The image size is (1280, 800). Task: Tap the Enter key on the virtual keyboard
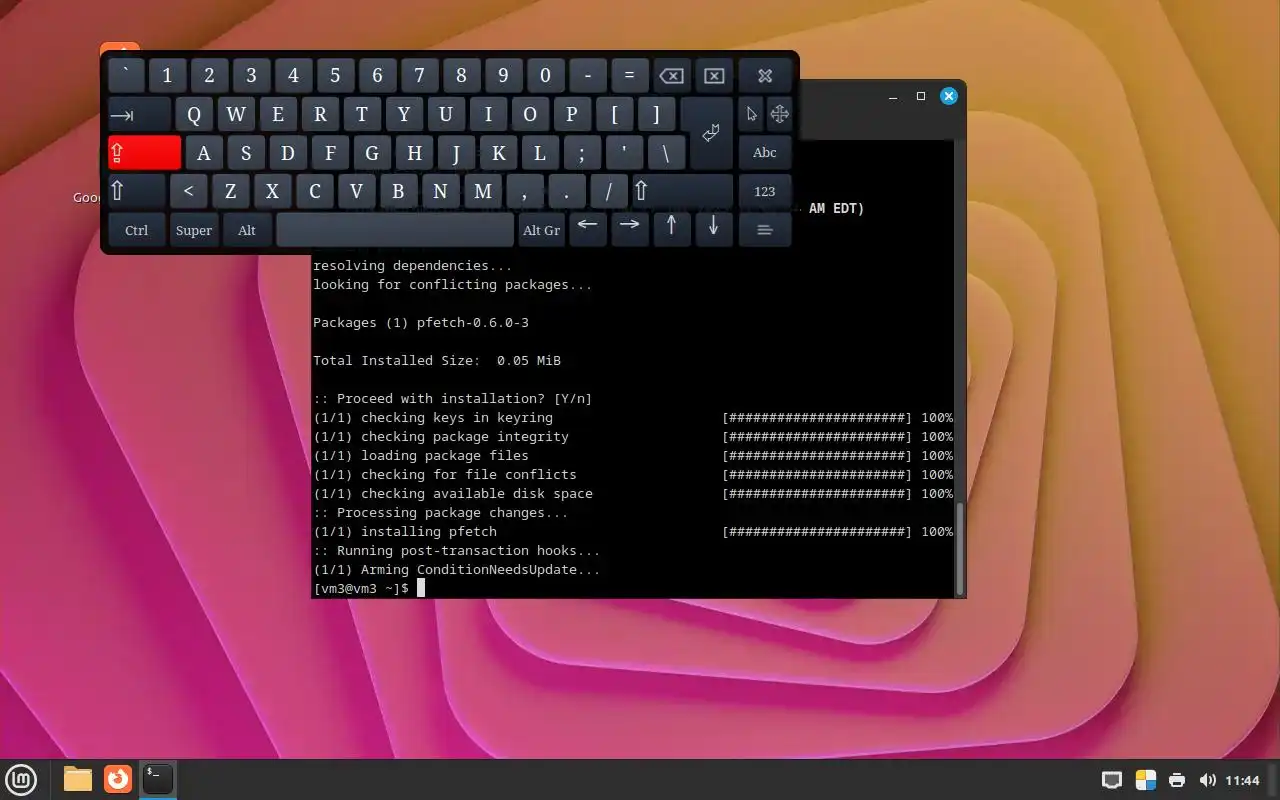tap(711, 133)
